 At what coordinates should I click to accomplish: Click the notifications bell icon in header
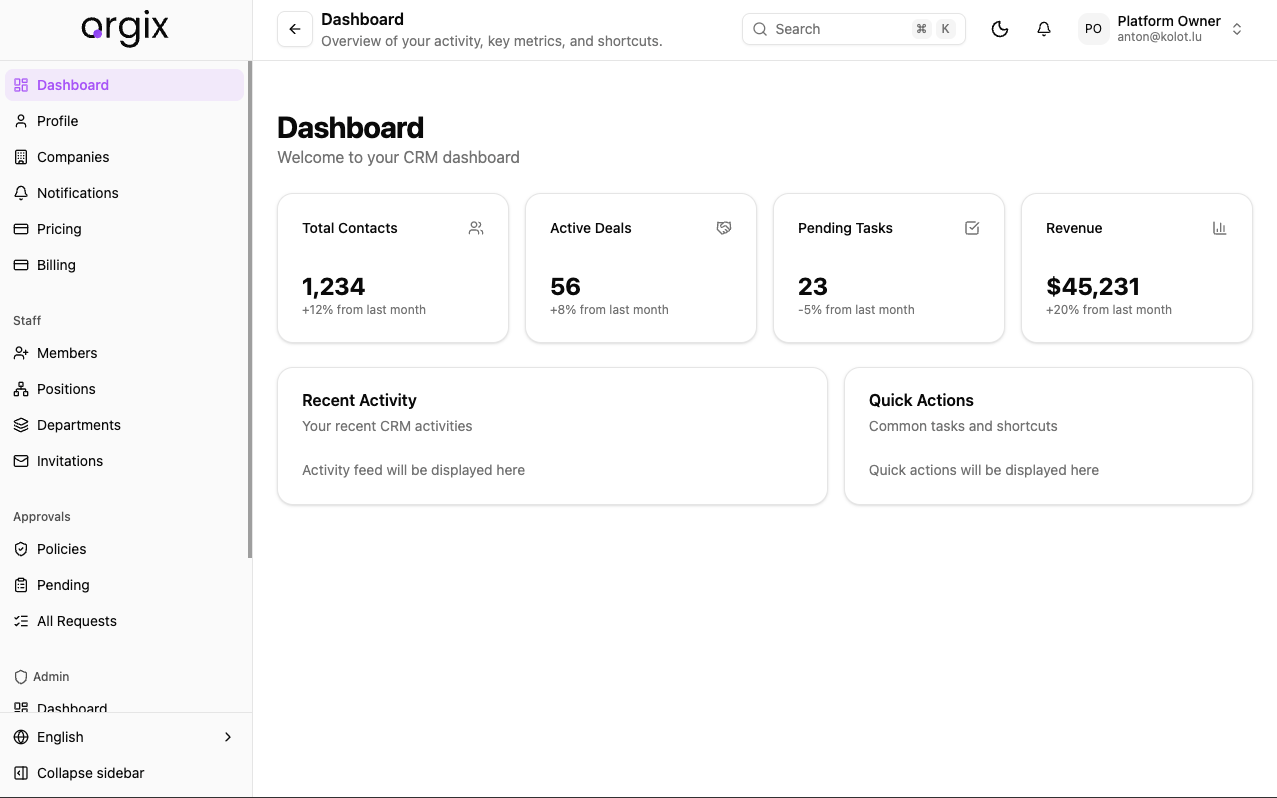pos(1043,29)
